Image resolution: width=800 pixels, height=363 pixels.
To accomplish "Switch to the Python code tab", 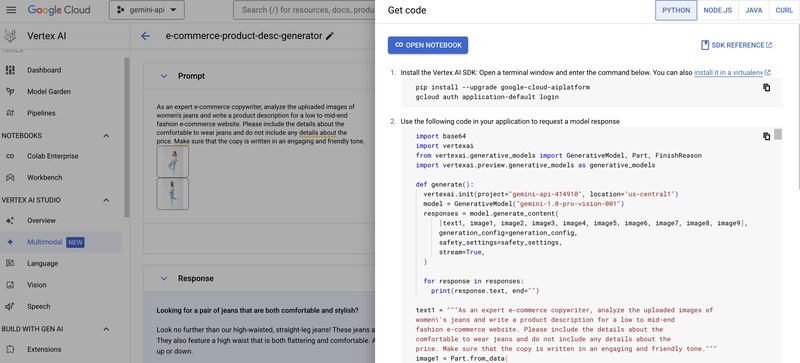I will click(x=676, y=10).
